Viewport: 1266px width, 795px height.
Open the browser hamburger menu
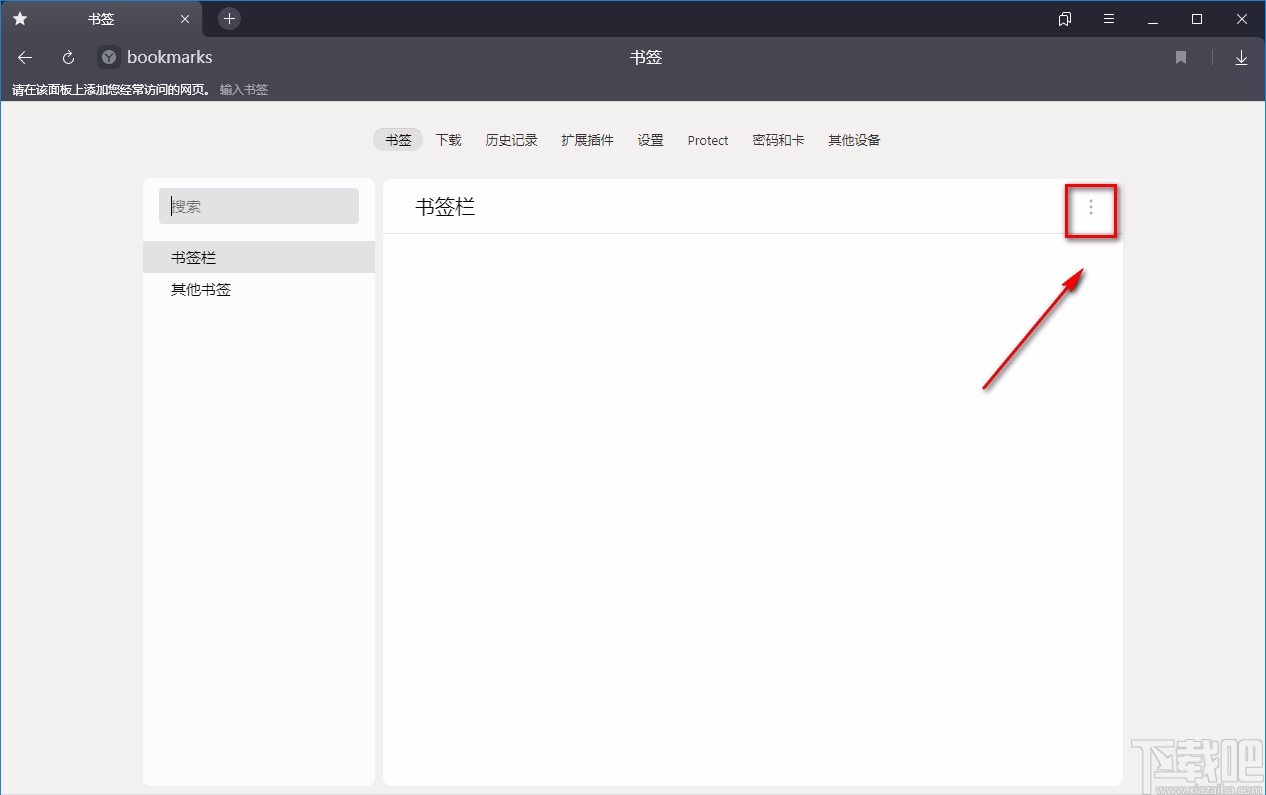pos(1108,18)
